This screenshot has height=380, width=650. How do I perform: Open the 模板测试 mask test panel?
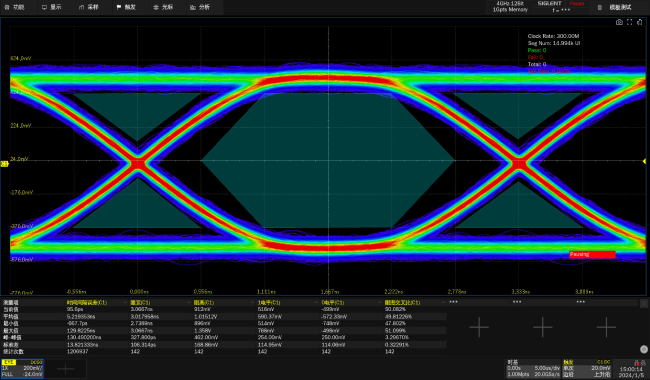[616, 7]
